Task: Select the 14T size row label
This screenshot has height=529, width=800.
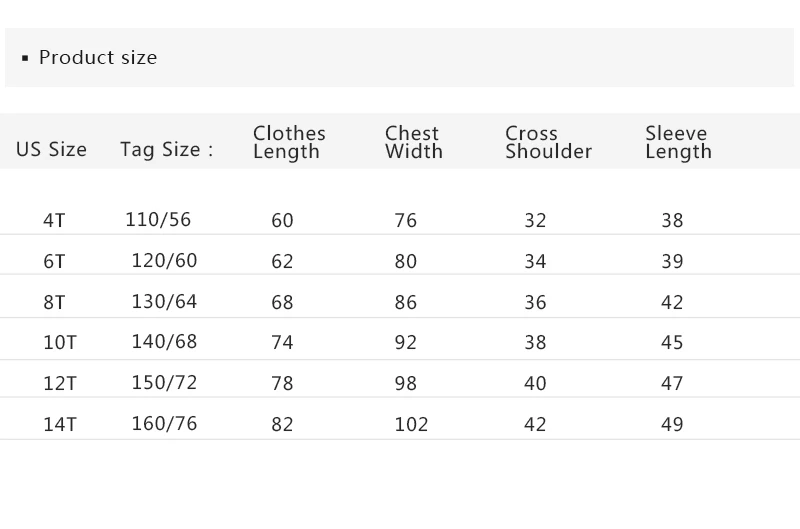Action: (x=59, y=424)
